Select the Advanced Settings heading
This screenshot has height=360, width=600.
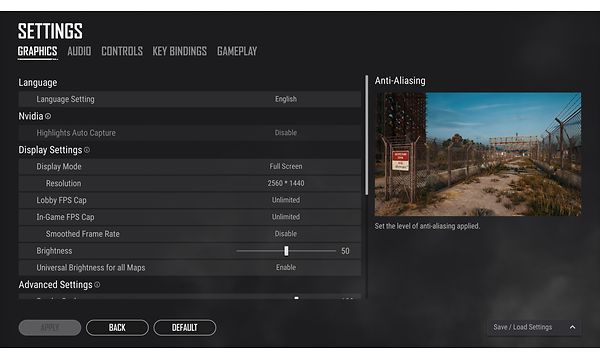tap(55, 285)
